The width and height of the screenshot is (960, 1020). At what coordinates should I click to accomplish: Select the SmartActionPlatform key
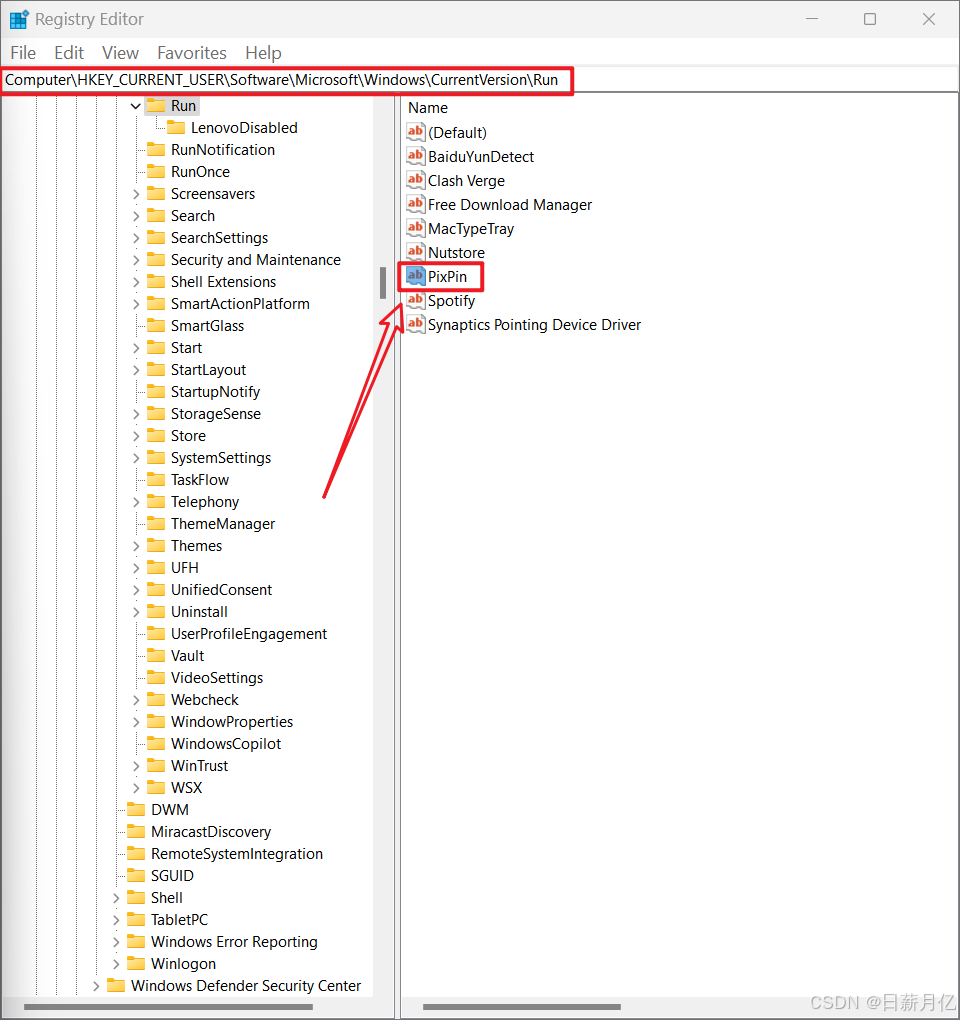coord(240,304)
